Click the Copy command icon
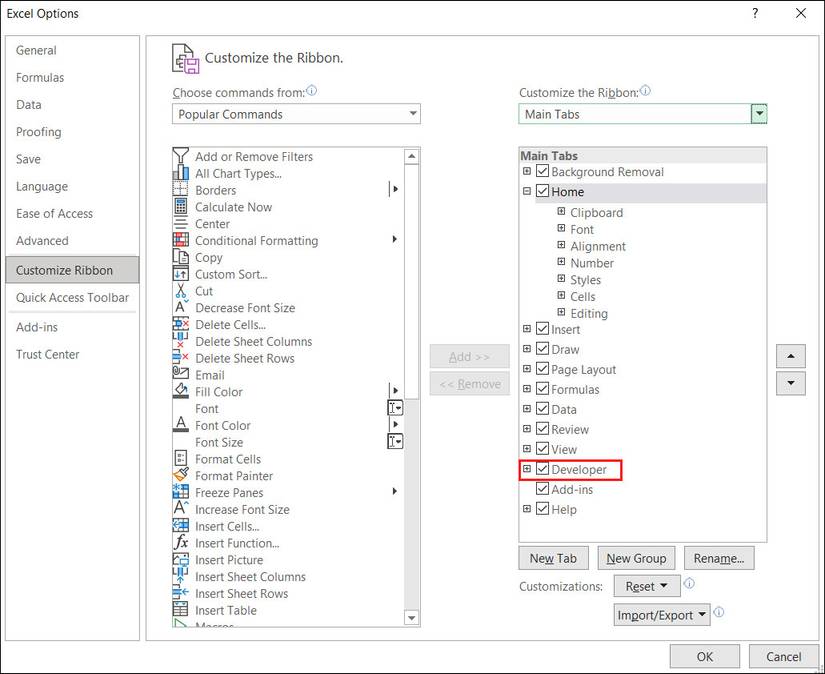The height and width of the screenshot is (674, 825). point(180,257)
